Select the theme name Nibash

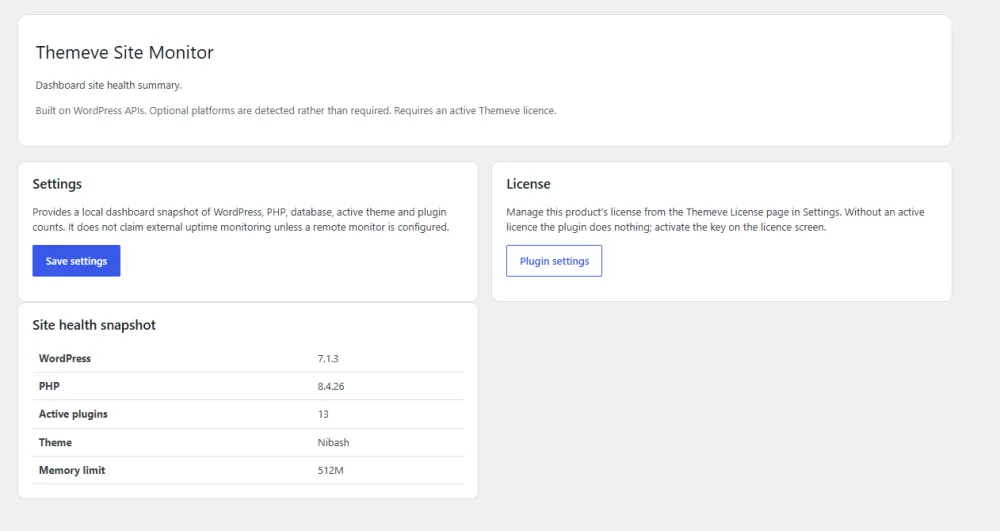tap(334, 442)
